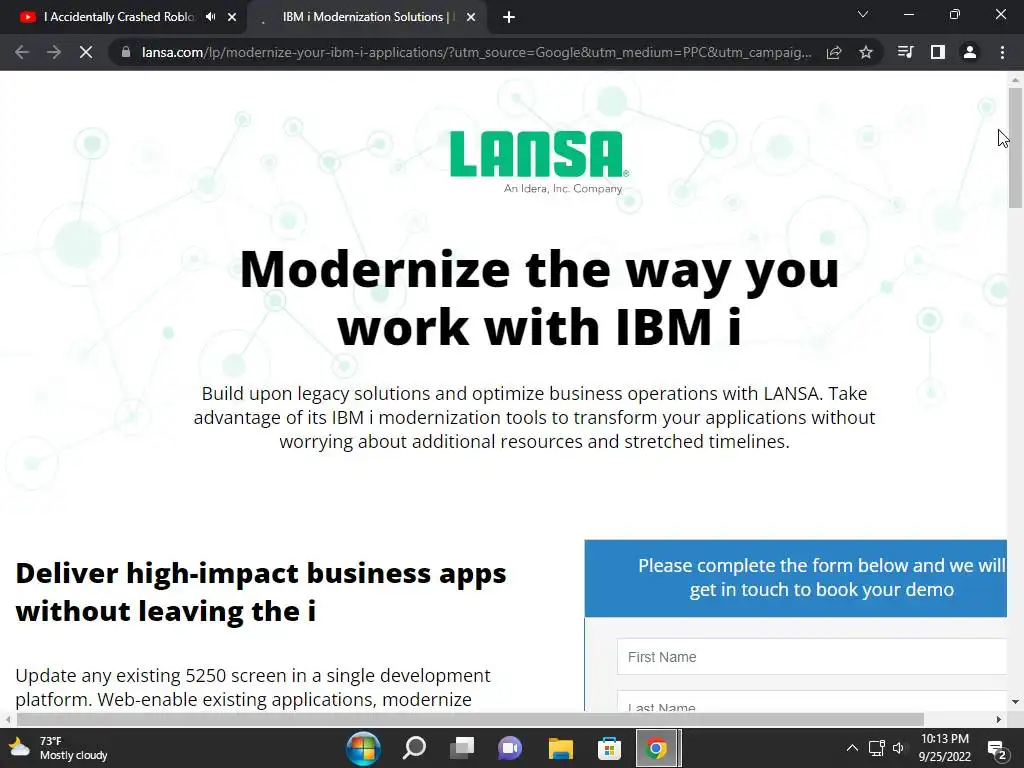Click the scroll left arrow
Viewport: 1024px width, 768px height.
pos(7,719)
